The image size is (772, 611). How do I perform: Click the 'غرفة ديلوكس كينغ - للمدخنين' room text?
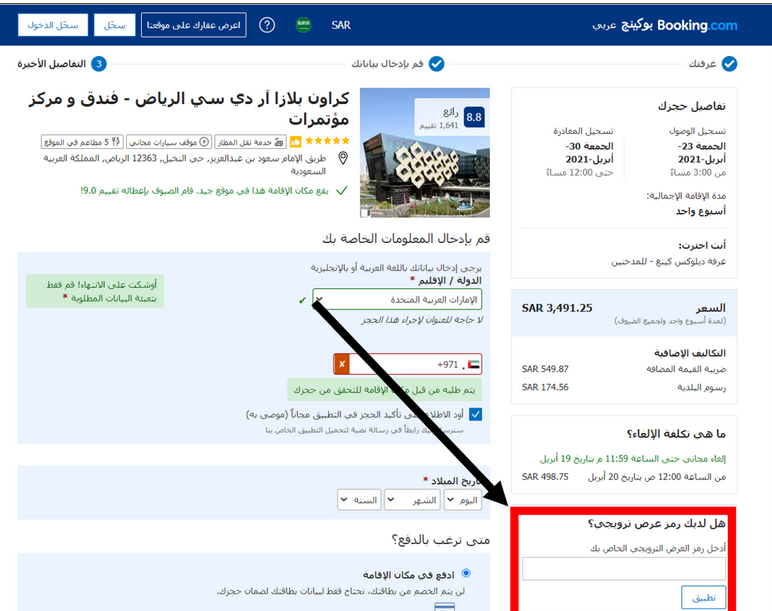(669, 261)
